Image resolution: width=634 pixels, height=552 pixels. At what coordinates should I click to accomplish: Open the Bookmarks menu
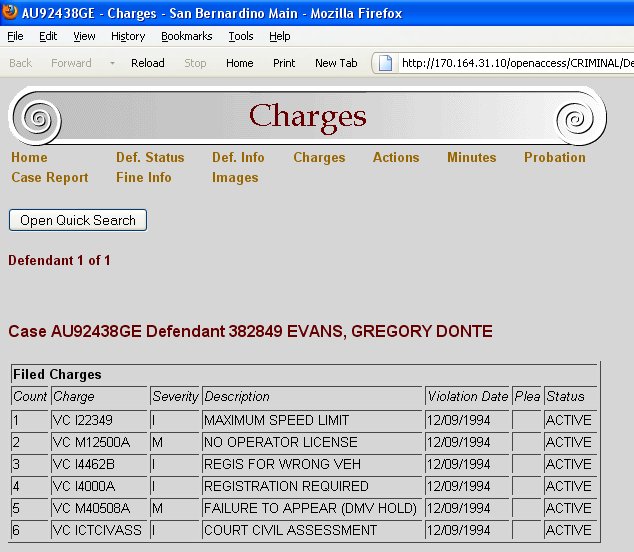coord(186,36)
